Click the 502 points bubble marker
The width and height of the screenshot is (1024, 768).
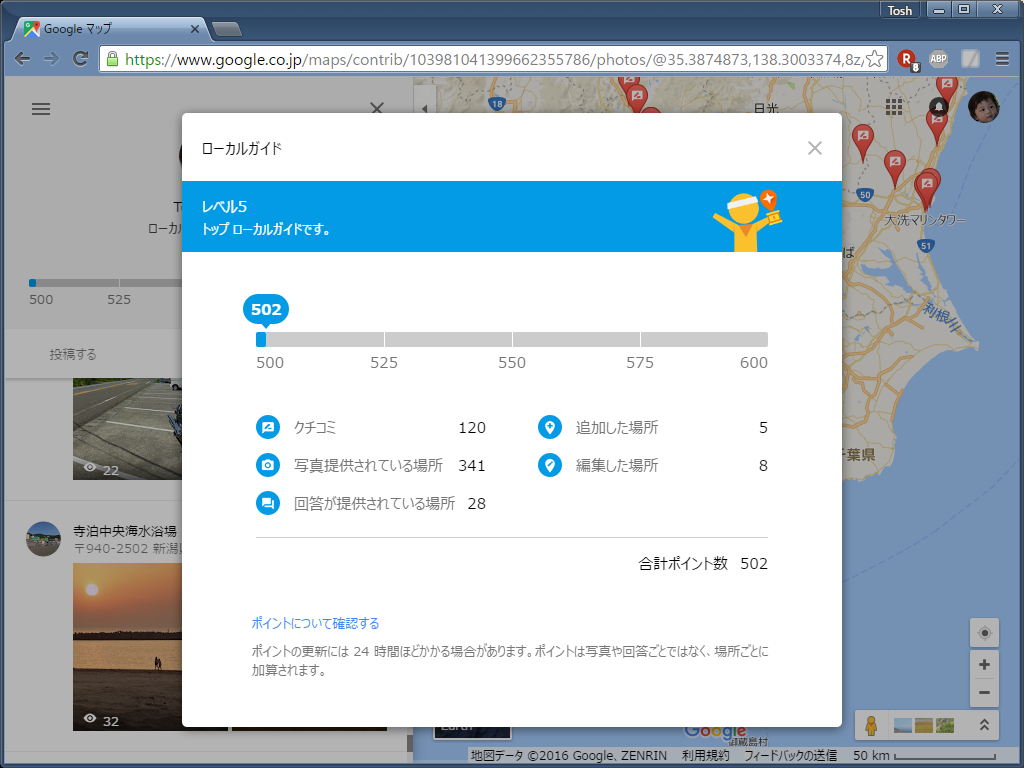tap(266, 310)
